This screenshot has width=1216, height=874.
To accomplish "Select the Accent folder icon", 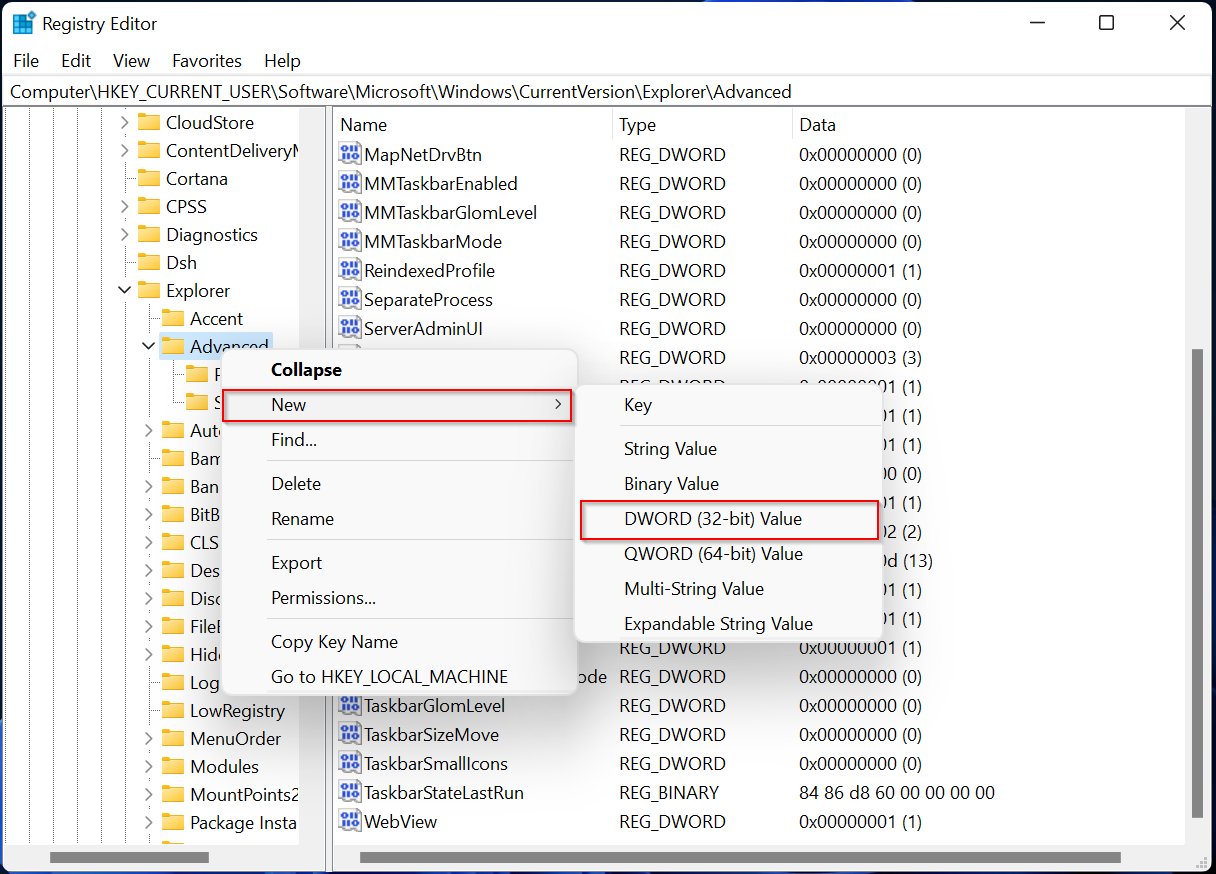I will click(173, 318).
